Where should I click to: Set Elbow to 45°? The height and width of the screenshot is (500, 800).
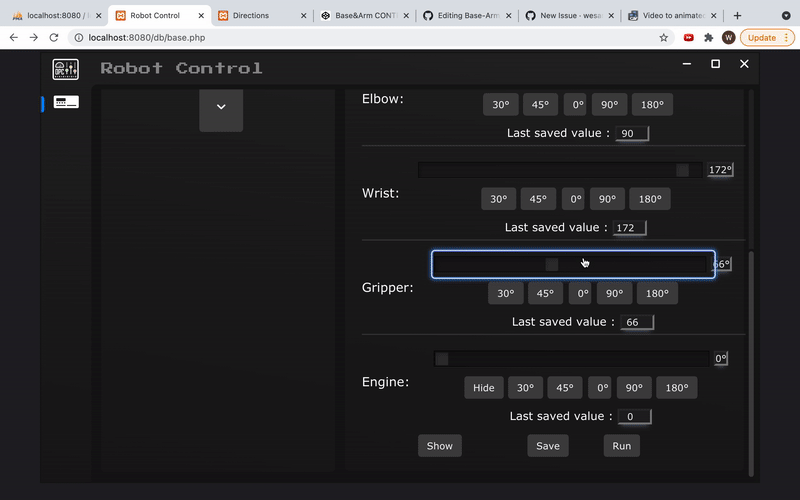tap(540, 105)
